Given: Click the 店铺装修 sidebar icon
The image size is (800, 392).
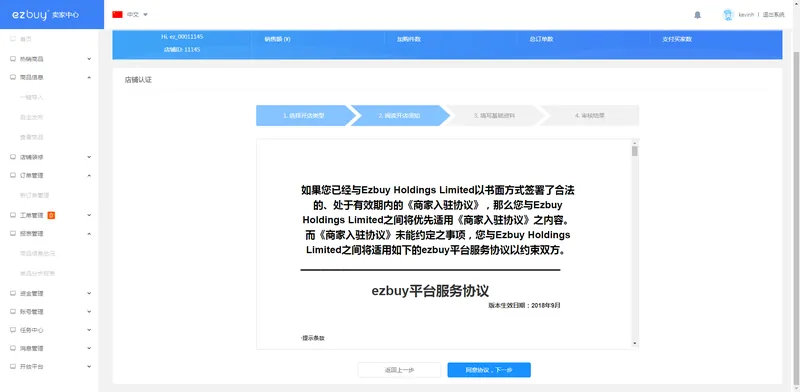Looking at the screenshot, I should click(13, 157).
